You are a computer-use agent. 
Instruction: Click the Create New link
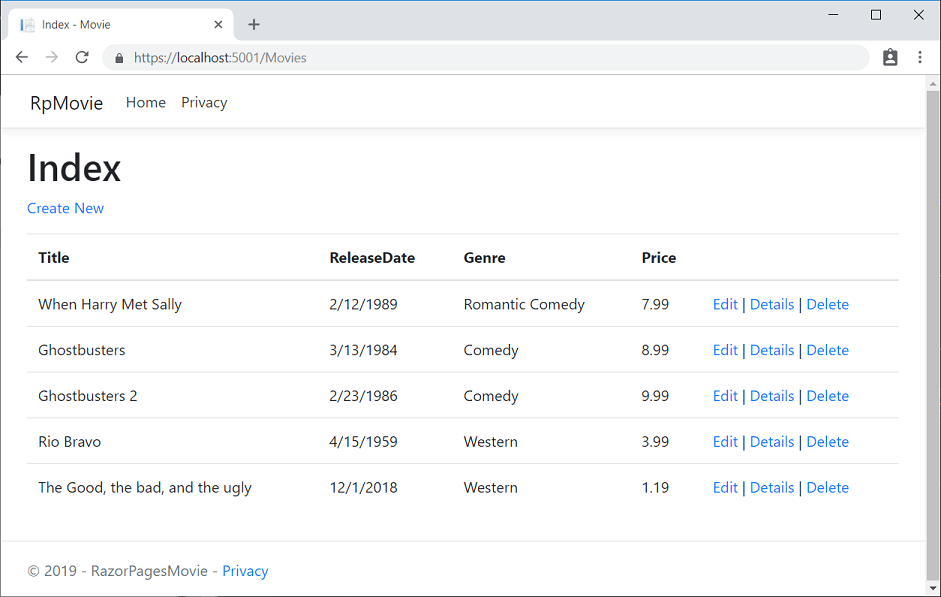65,208
